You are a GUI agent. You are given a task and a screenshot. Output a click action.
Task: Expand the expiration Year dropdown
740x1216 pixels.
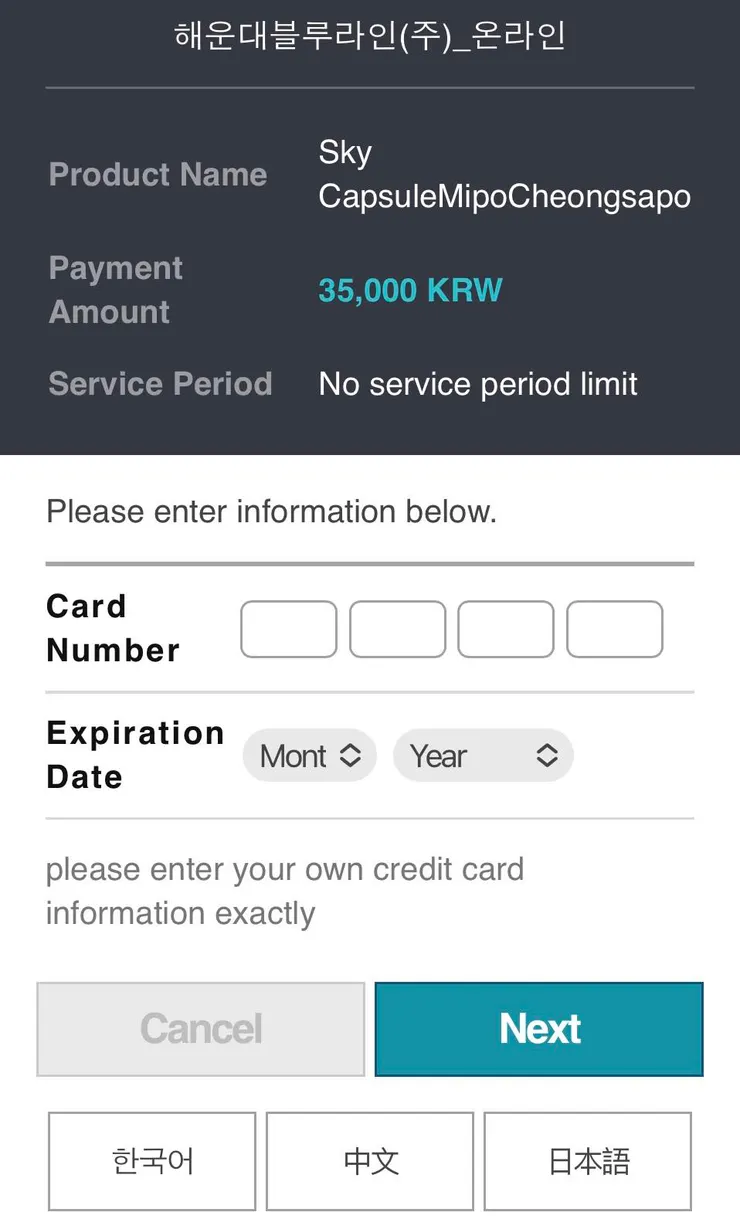coord(483,756)
